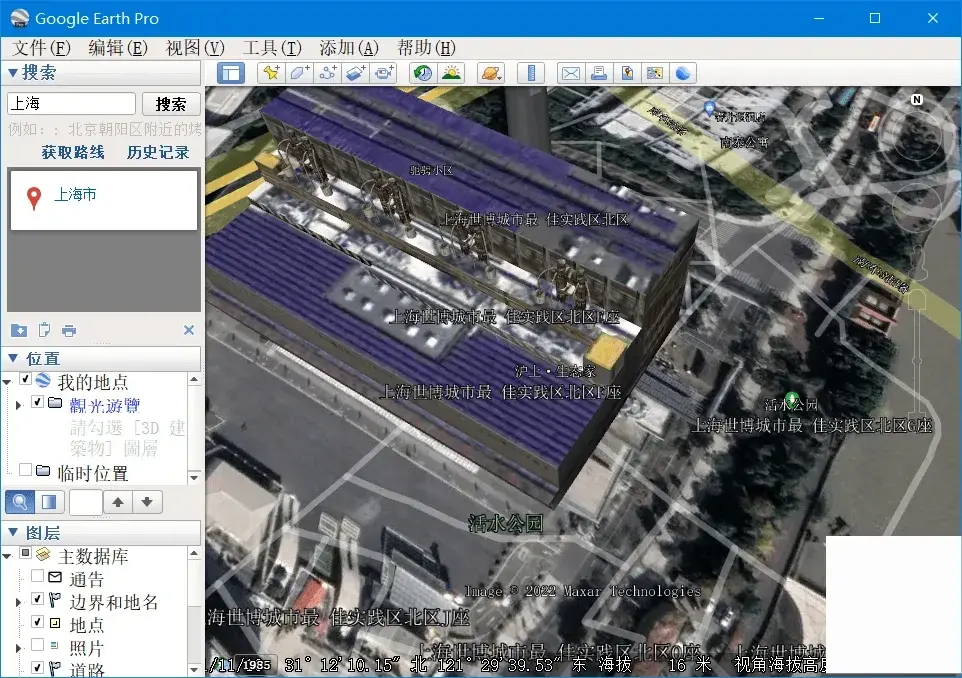Collapse the 图层 panel
Viewport: 962px width, 678px height.
coord(13,531)
